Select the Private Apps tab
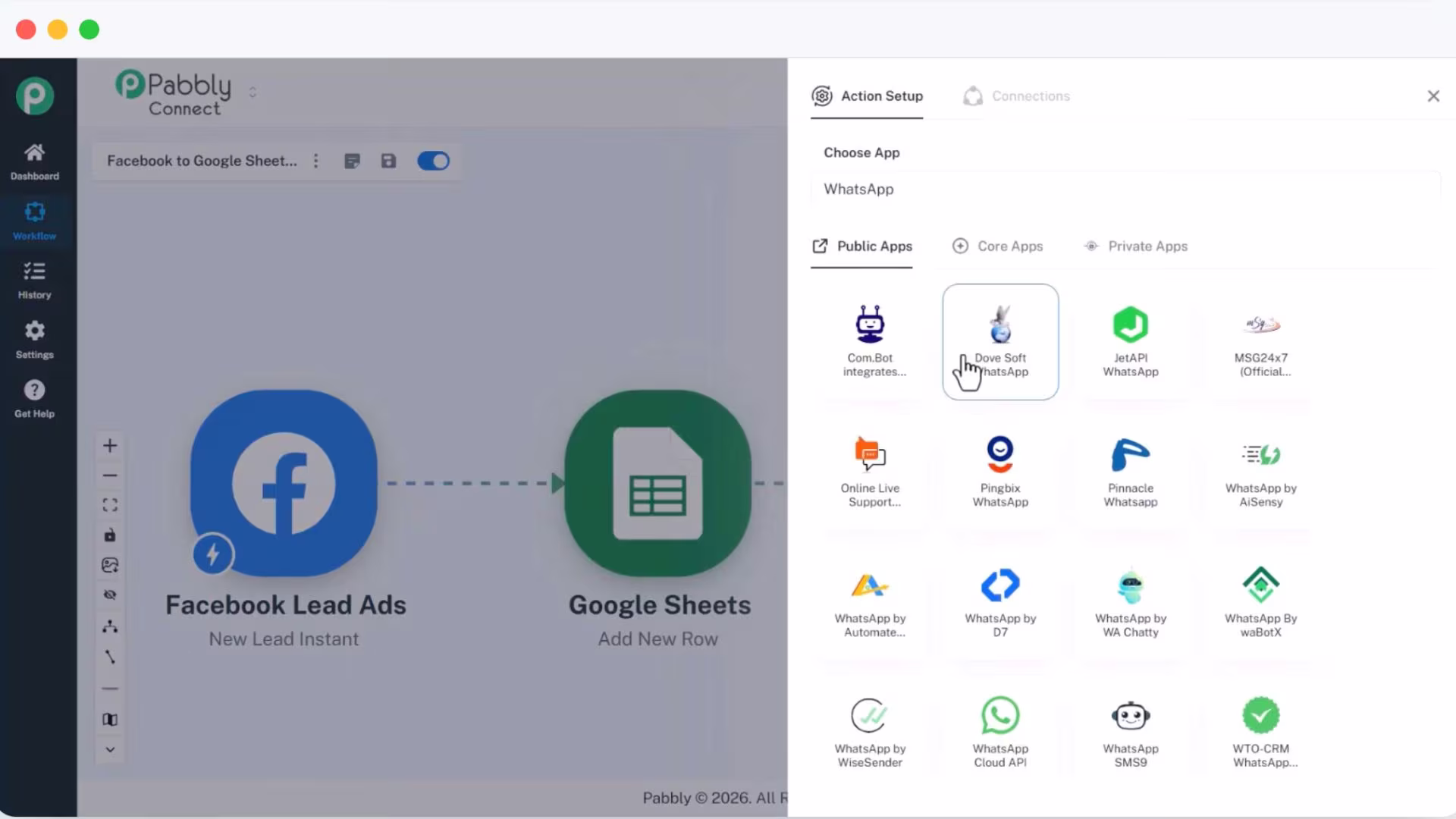Image resolution: width=1456 pixels, height=819 pixels. 1135,246
